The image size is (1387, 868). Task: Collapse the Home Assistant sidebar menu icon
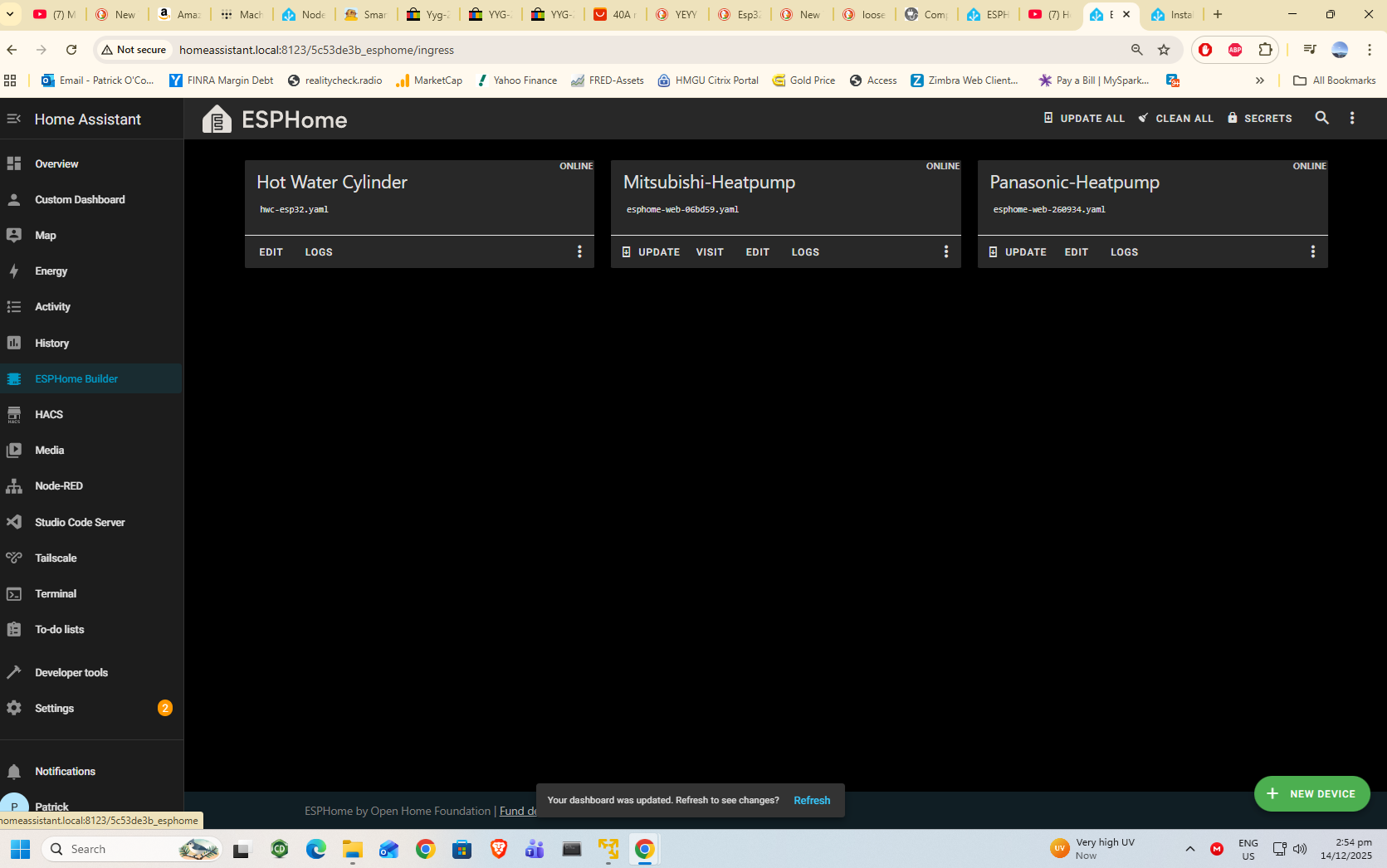14,119
